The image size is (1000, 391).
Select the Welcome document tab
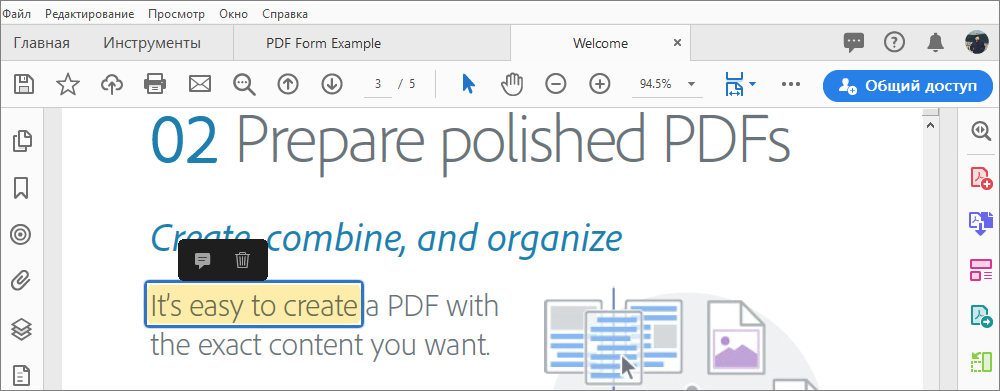tap(600, 43)
